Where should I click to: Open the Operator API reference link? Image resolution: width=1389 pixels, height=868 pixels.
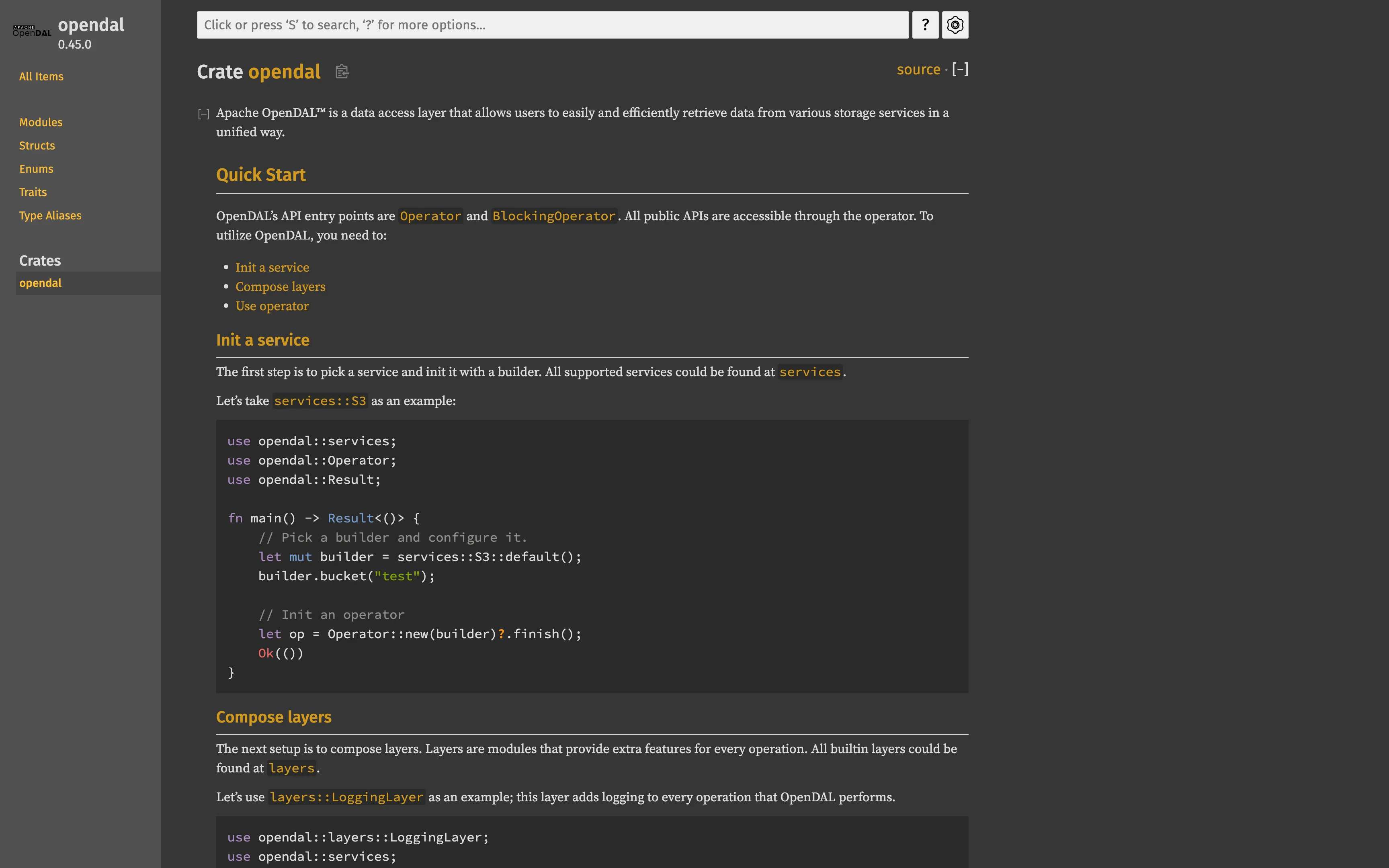click(x=430, y=216)
